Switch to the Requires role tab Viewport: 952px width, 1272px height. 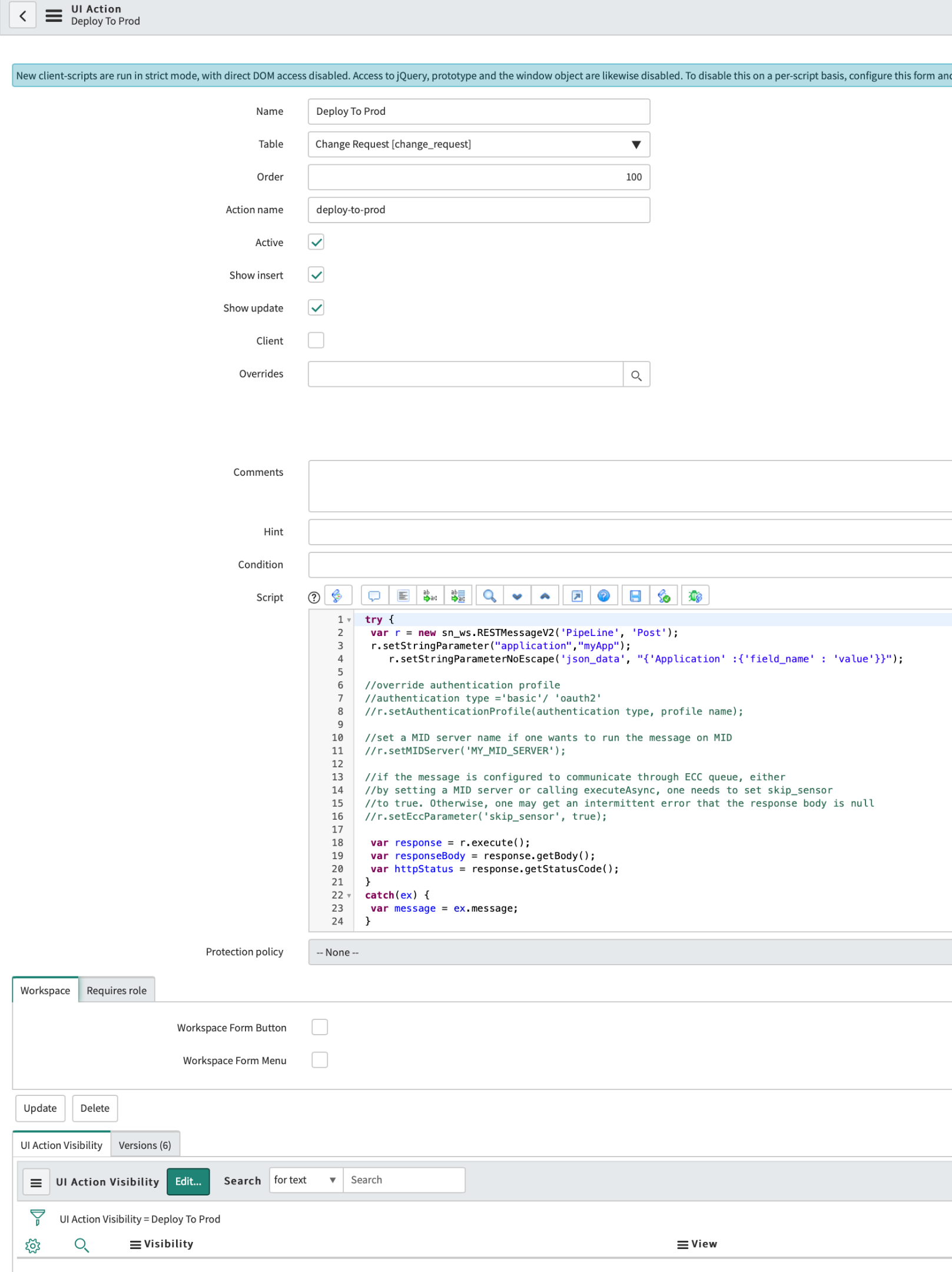117,991
